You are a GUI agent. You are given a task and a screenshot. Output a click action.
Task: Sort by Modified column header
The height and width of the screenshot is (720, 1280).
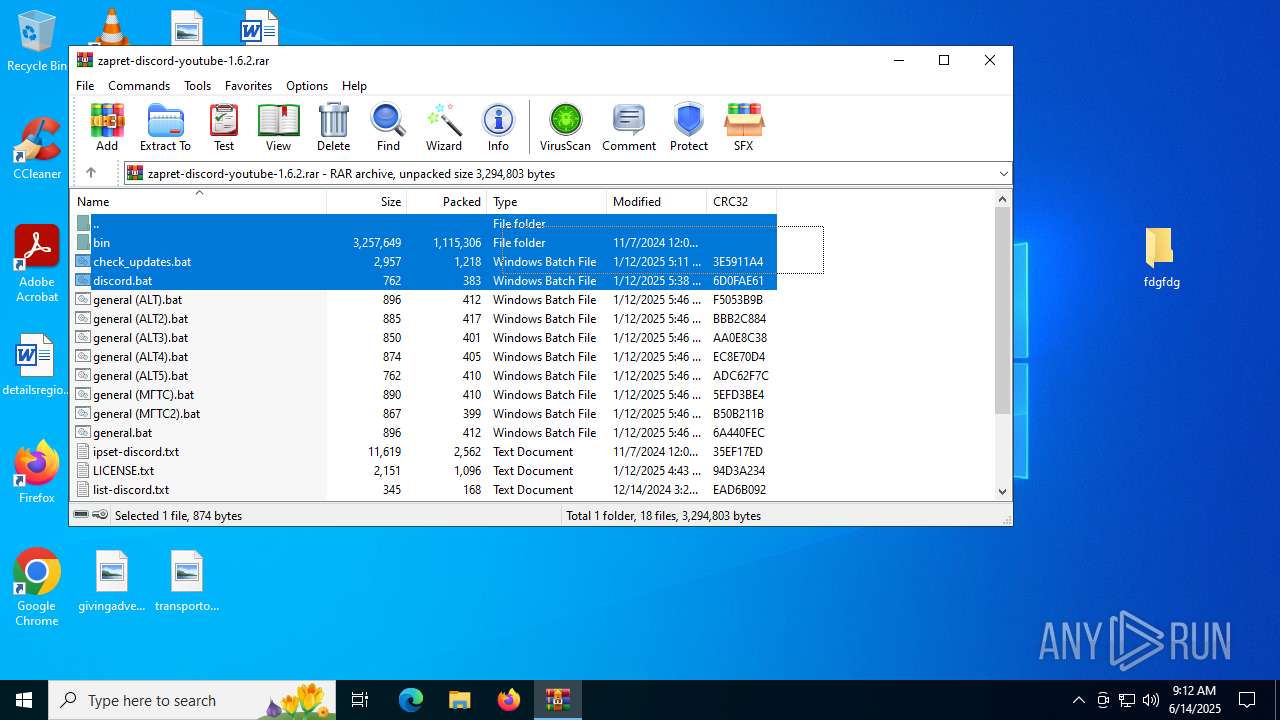[657, 201]
